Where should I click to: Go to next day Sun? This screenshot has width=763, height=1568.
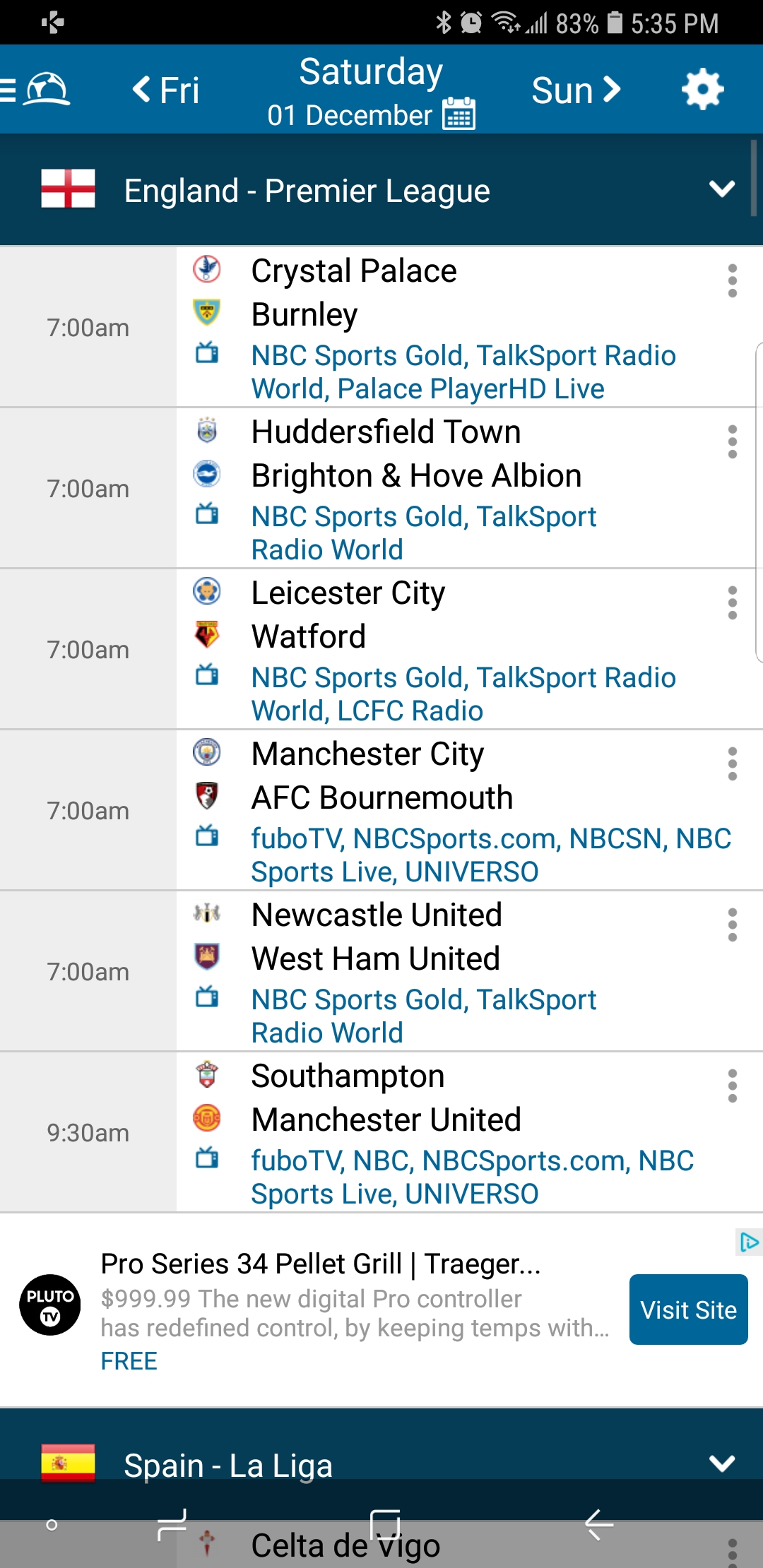(576, 90)
